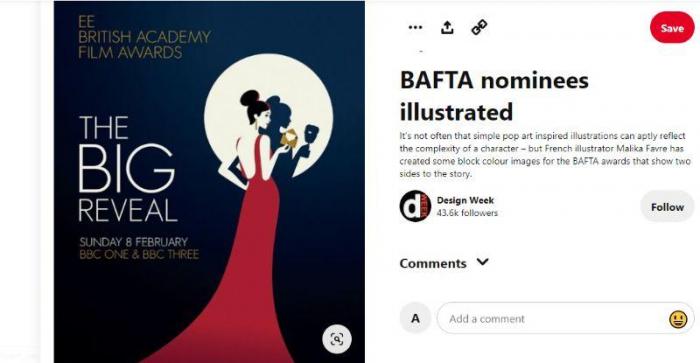The width and height of the screenshot is (700, 363).
Task: Click the share/upload icon
Action: [447, 28]
